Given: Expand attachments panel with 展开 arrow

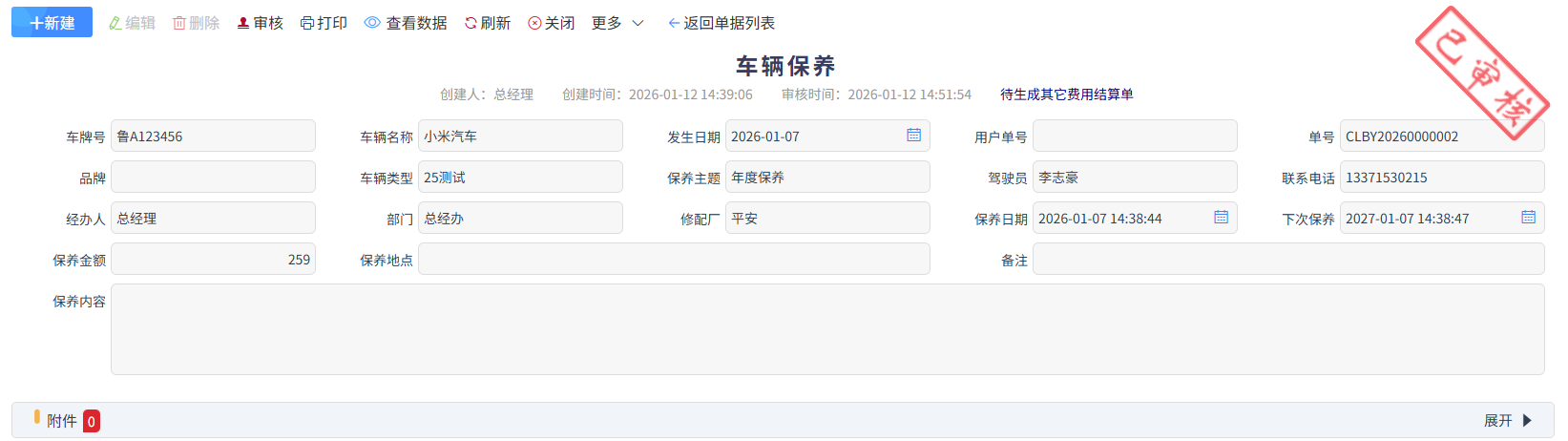Looking at the screenshot, I should [x=1527, y=421].
